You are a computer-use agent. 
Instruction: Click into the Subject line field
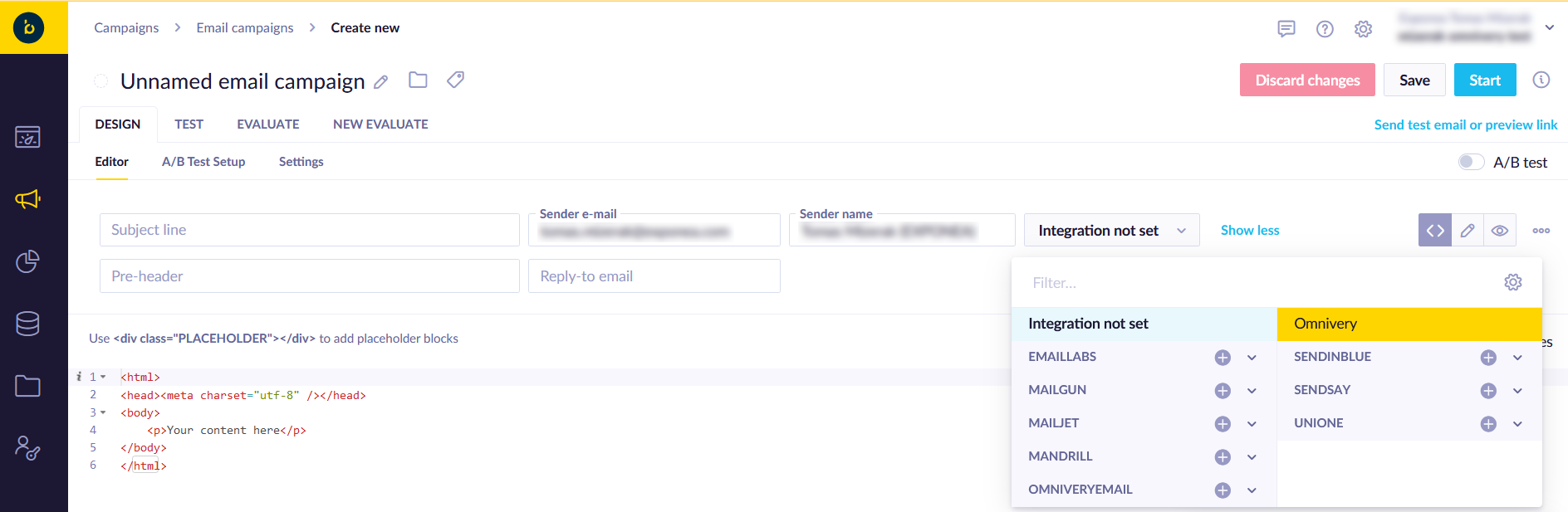coord(309,230)
